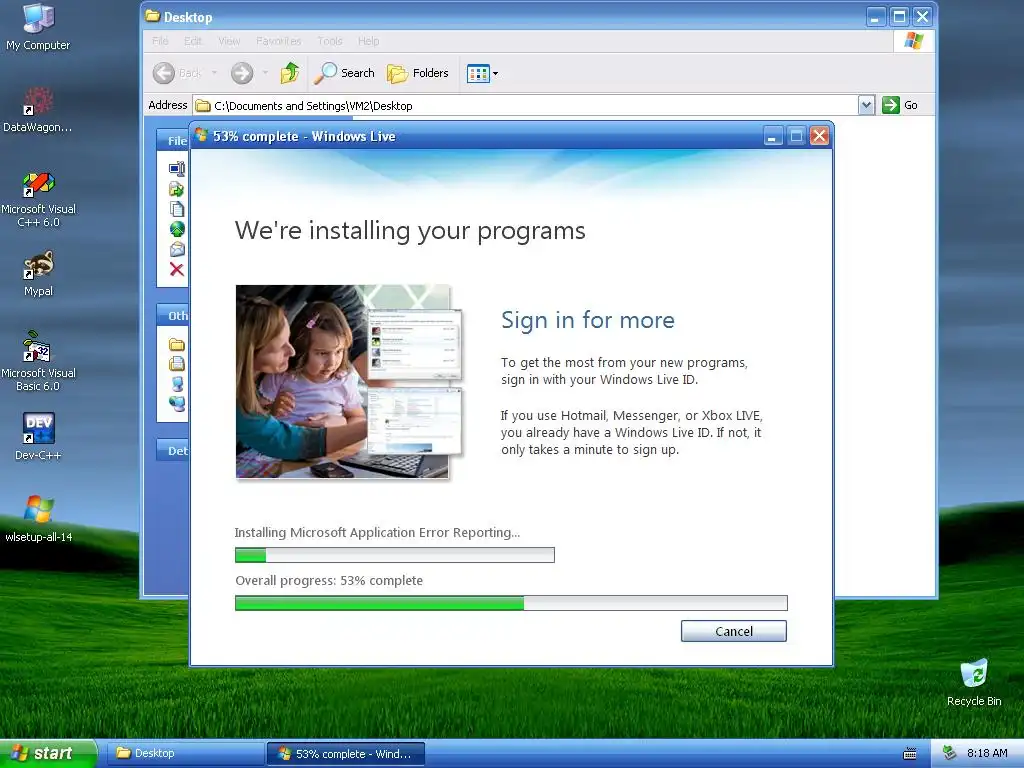Open the View menu in Desktop window
Viewport: 1024px width, 768px height.
tap(229, 41)
